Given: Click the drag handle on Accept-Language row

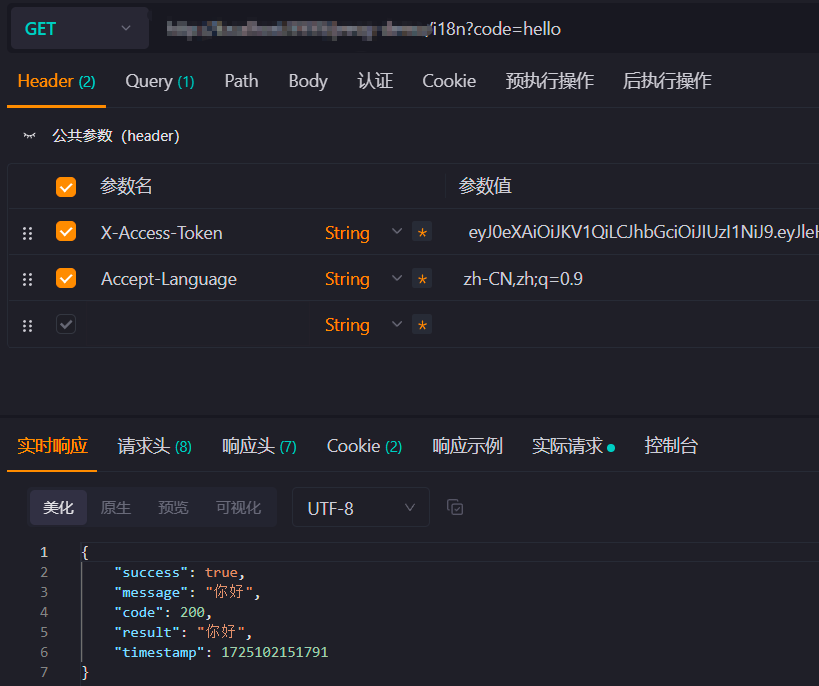Looking at the screenshot, I should tap(27, 278).
